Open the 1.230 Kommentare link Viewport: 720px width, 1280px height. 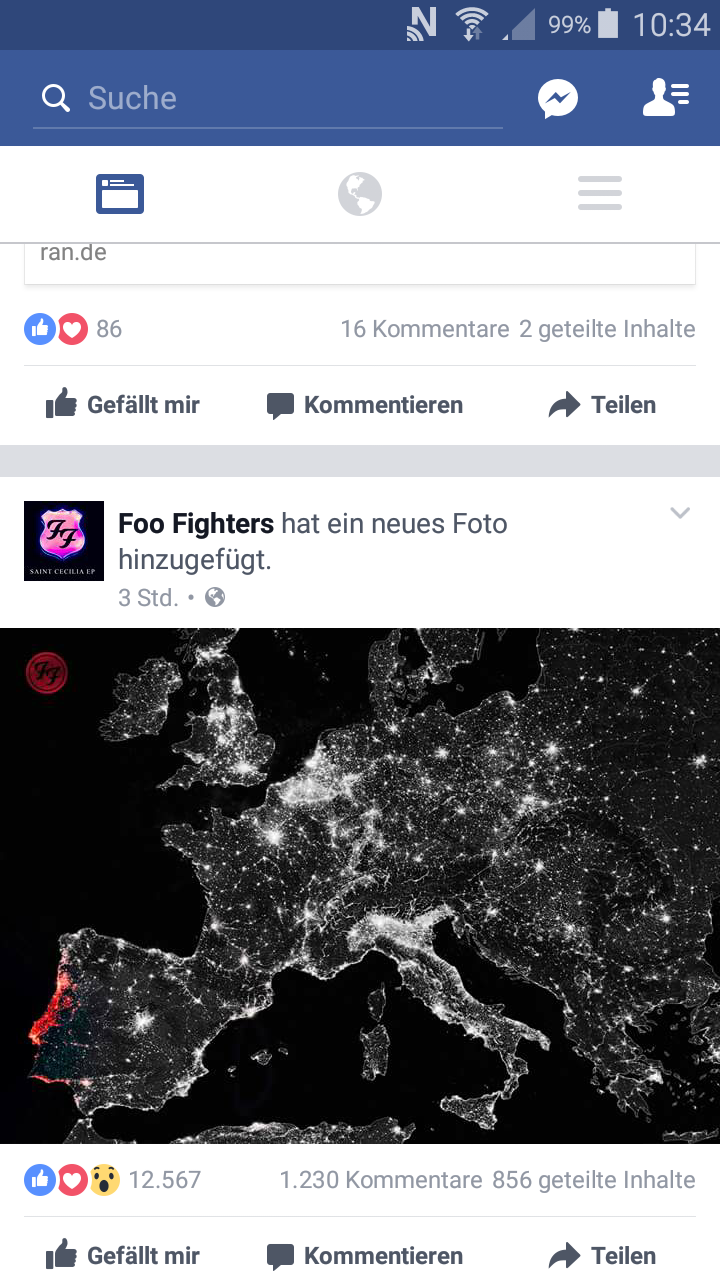tap(380, 1180)
